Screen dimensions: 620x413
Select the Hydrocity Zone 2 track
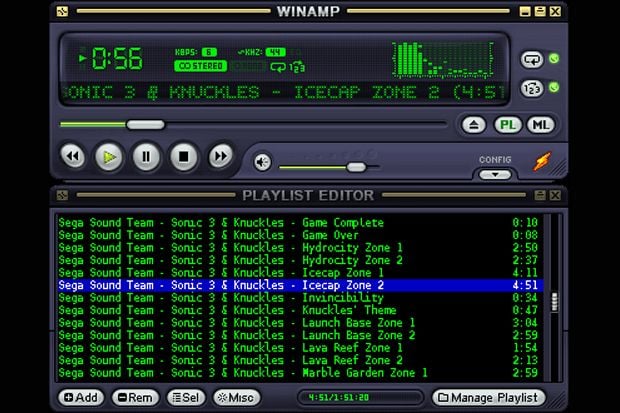tap(301, 260)
